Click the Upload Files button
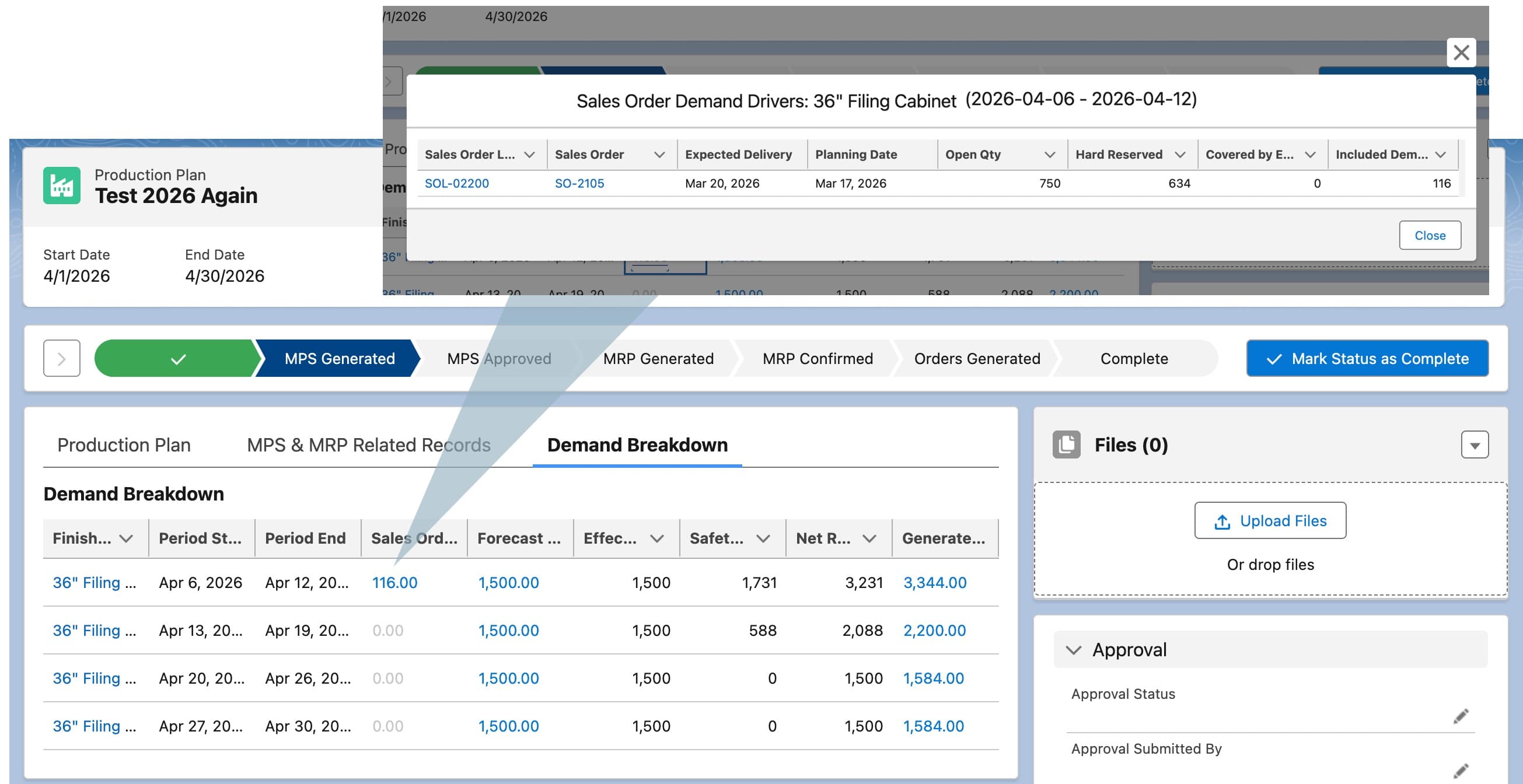This screenshot has width=1523, height=784. (1270, 520)
